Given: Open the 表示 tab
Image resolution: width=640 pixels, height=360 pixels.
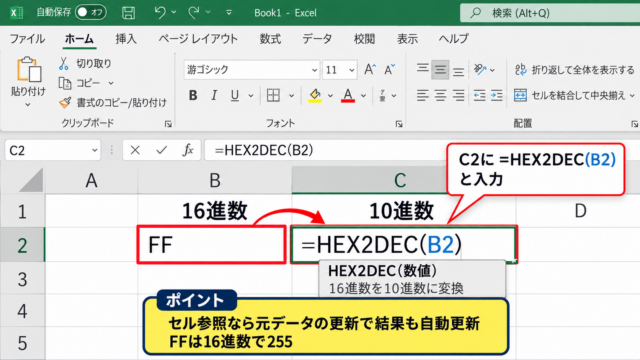Looking at the screenshot, I should [407, 39].
